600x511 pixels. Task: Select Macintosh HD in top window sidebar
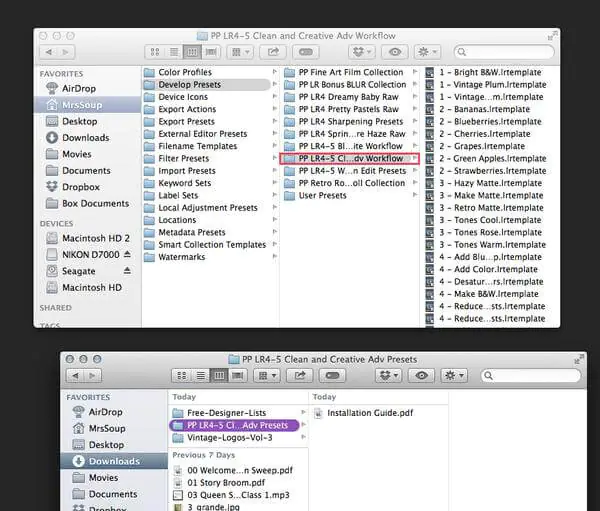[x=84, y=287]
